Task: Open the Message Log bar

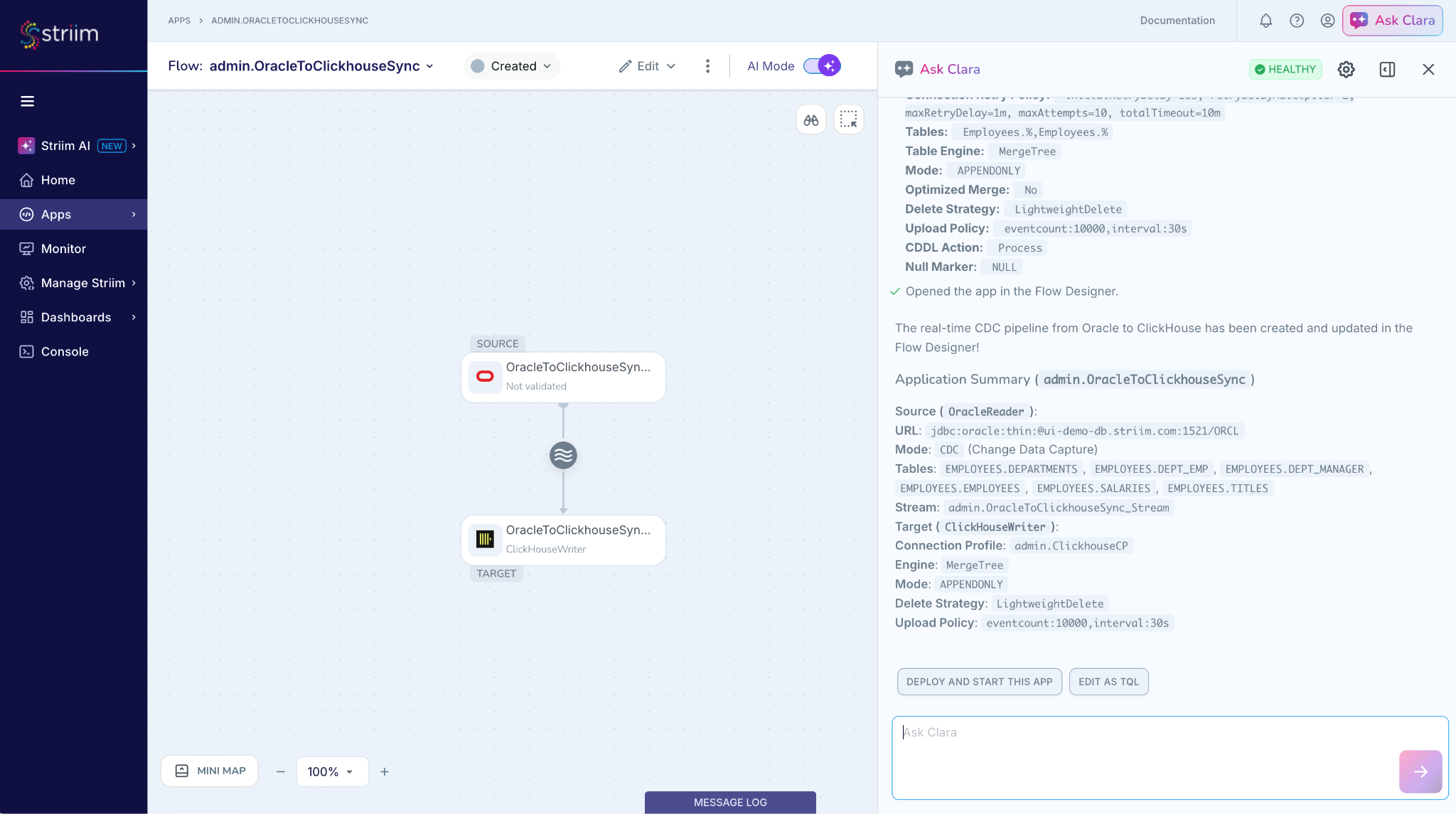Action: (730, 802)
